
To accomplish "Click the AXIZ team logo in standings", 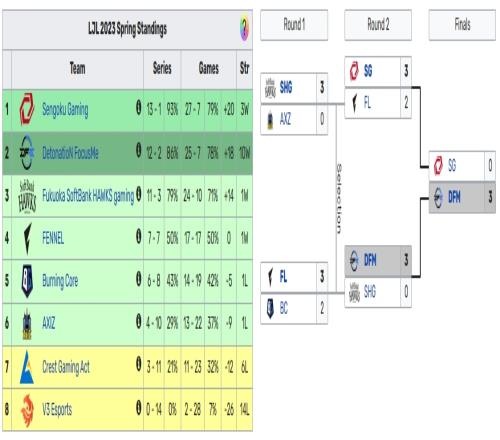I will (x=27, y=324).
